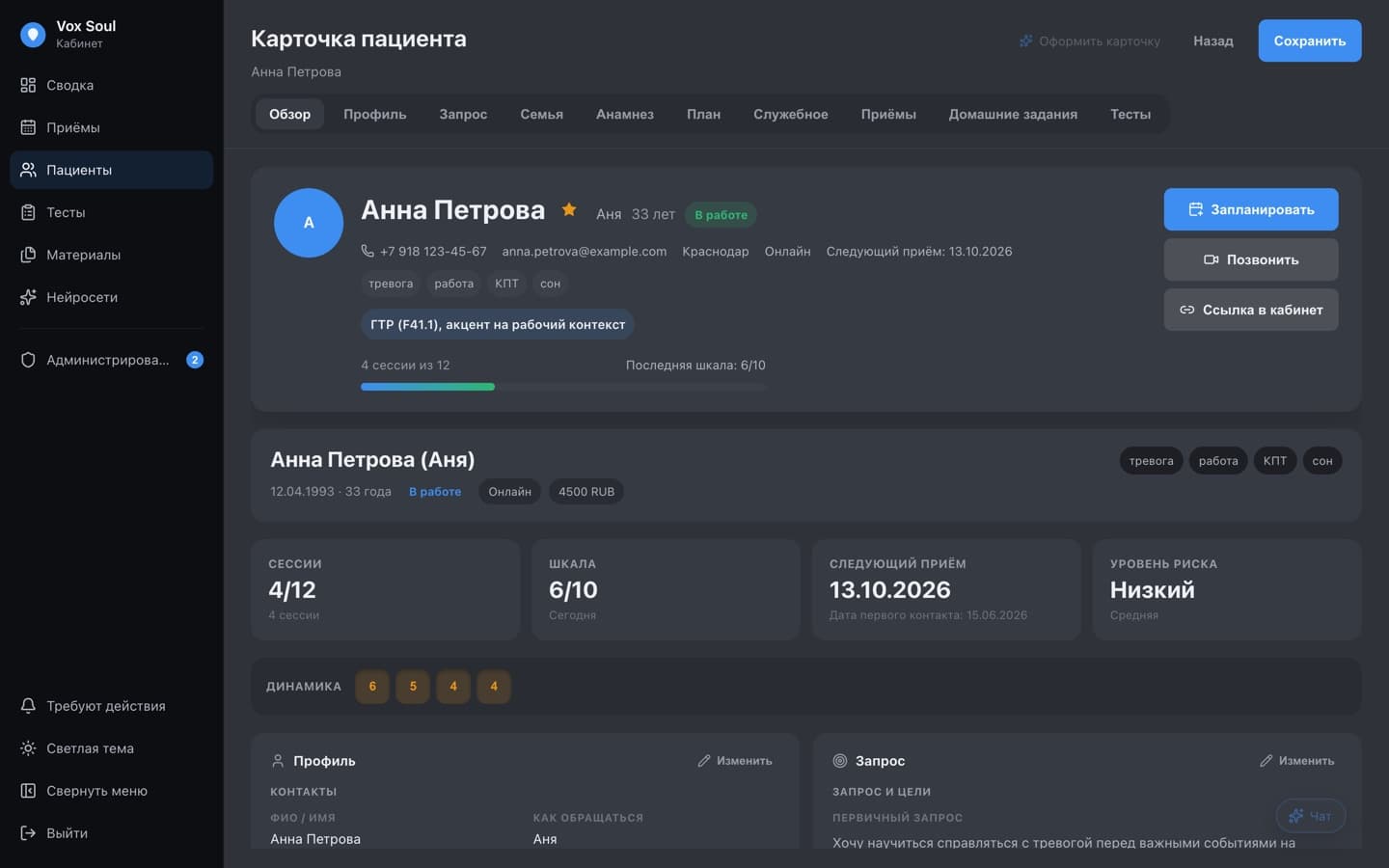1389x868 pixels.
Task: Open Приёмы calendar icon in sidebar
Action: pyautogui.click(x=28, y=127)
